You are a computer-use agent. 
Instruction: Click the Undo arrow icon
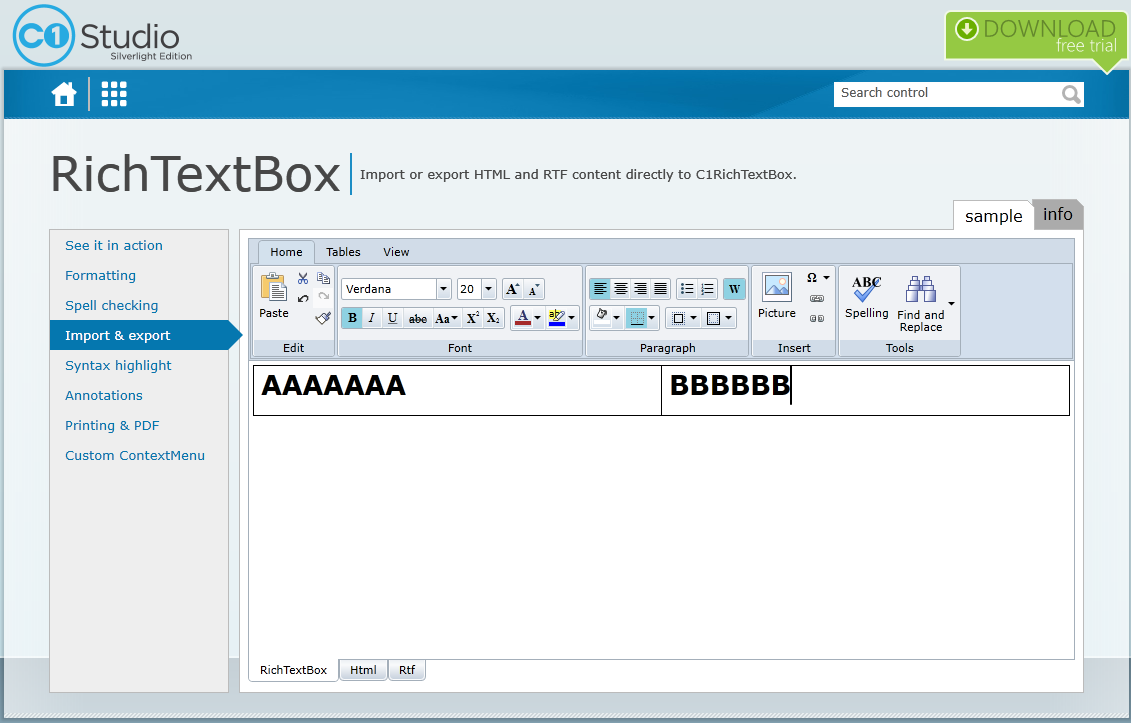pyautogui.click(x=303, y=298)
